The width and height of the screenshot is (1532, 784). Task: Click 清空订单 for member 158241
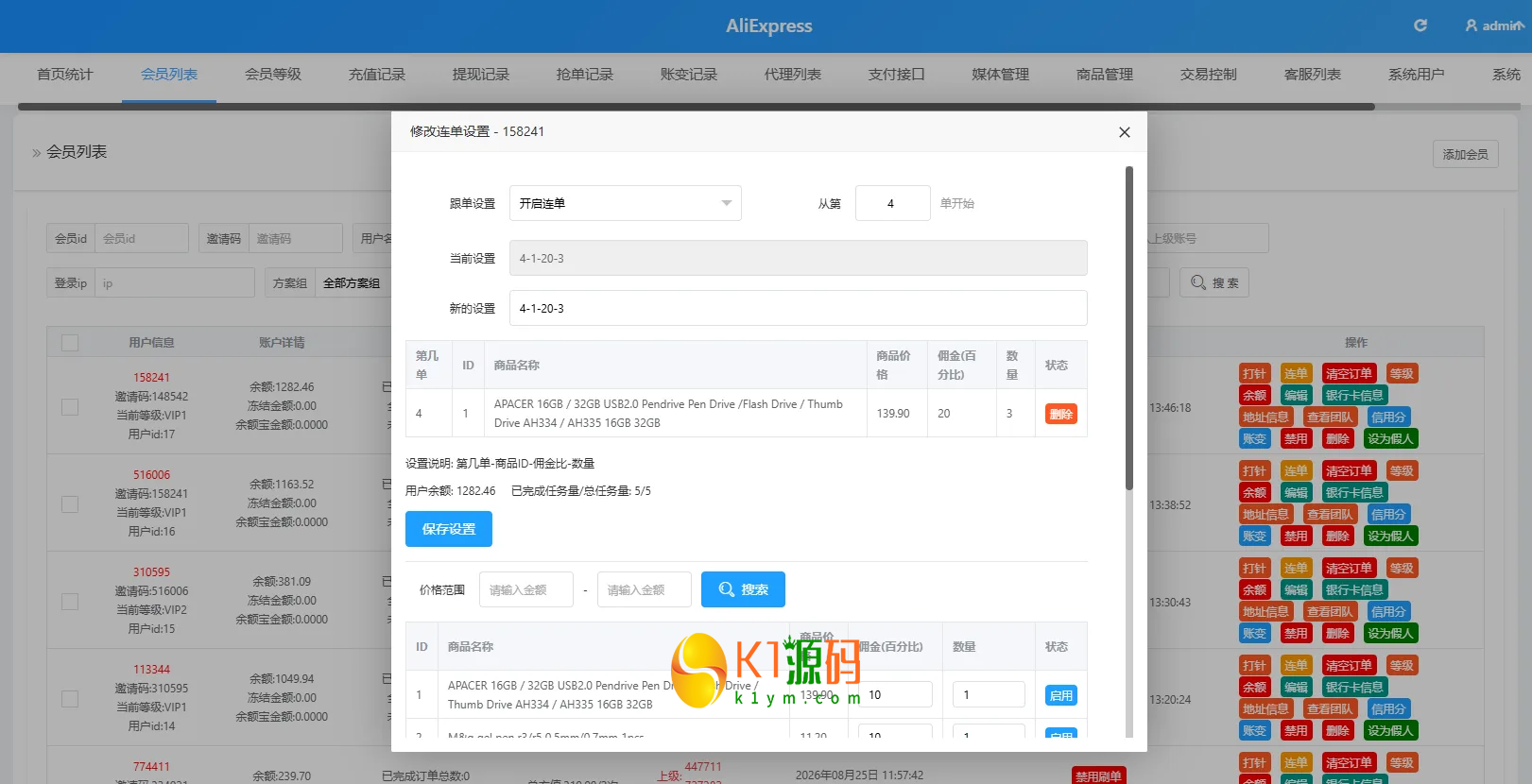pos(1349,374)
